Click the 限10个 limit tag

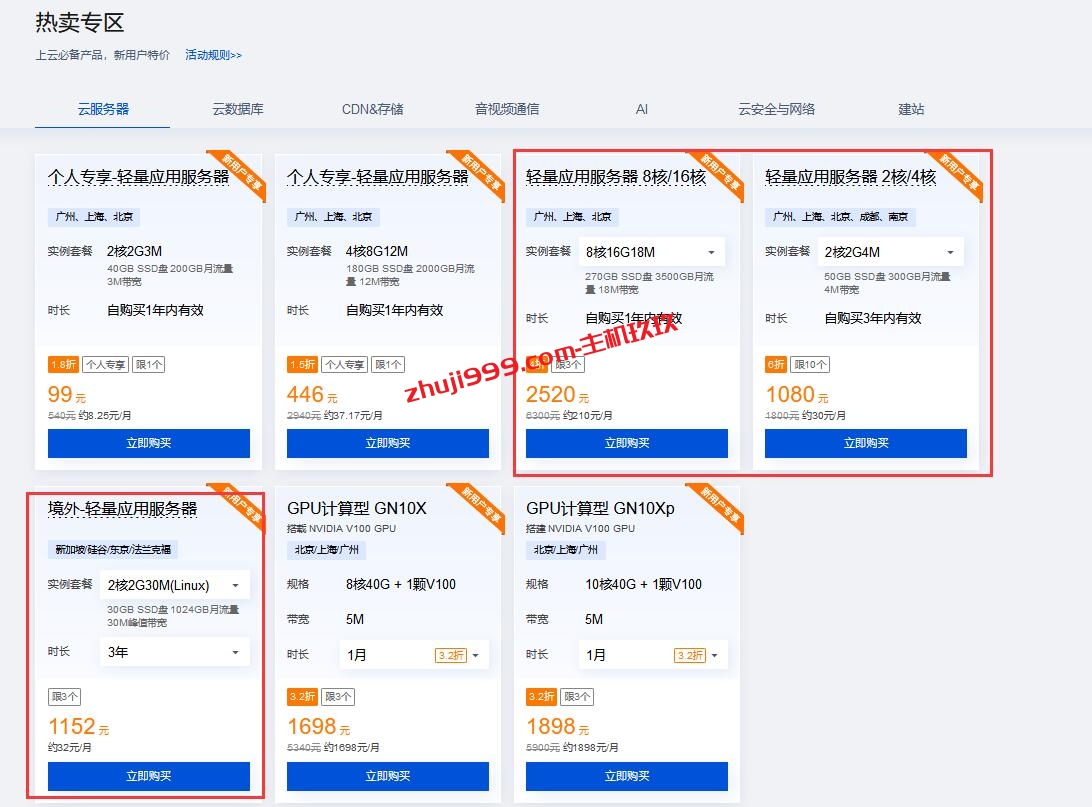pyautogui.click(x=810, y=364)
